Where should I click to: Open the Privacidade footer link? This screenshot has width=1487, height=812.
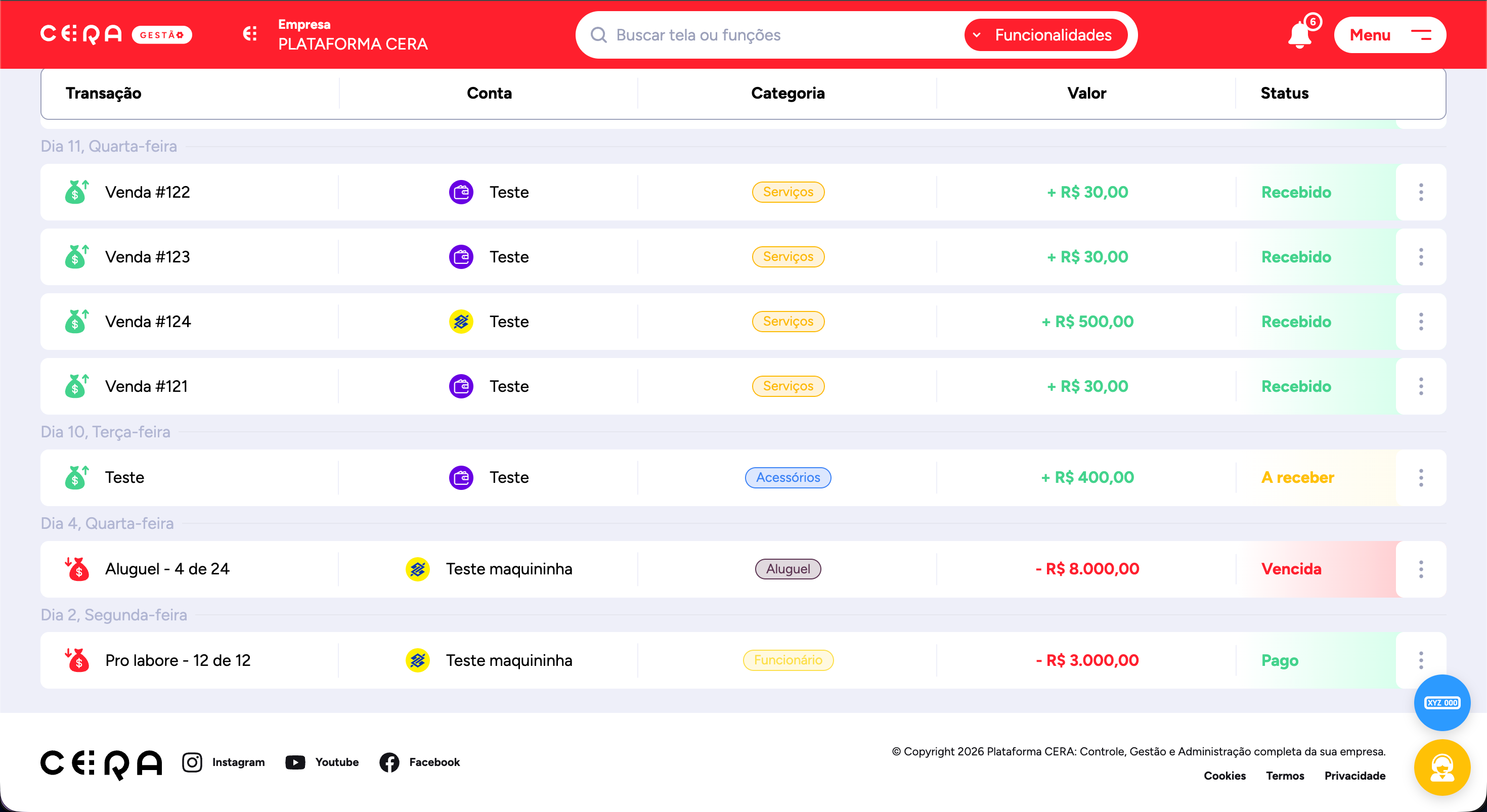tap(1354, 776)
